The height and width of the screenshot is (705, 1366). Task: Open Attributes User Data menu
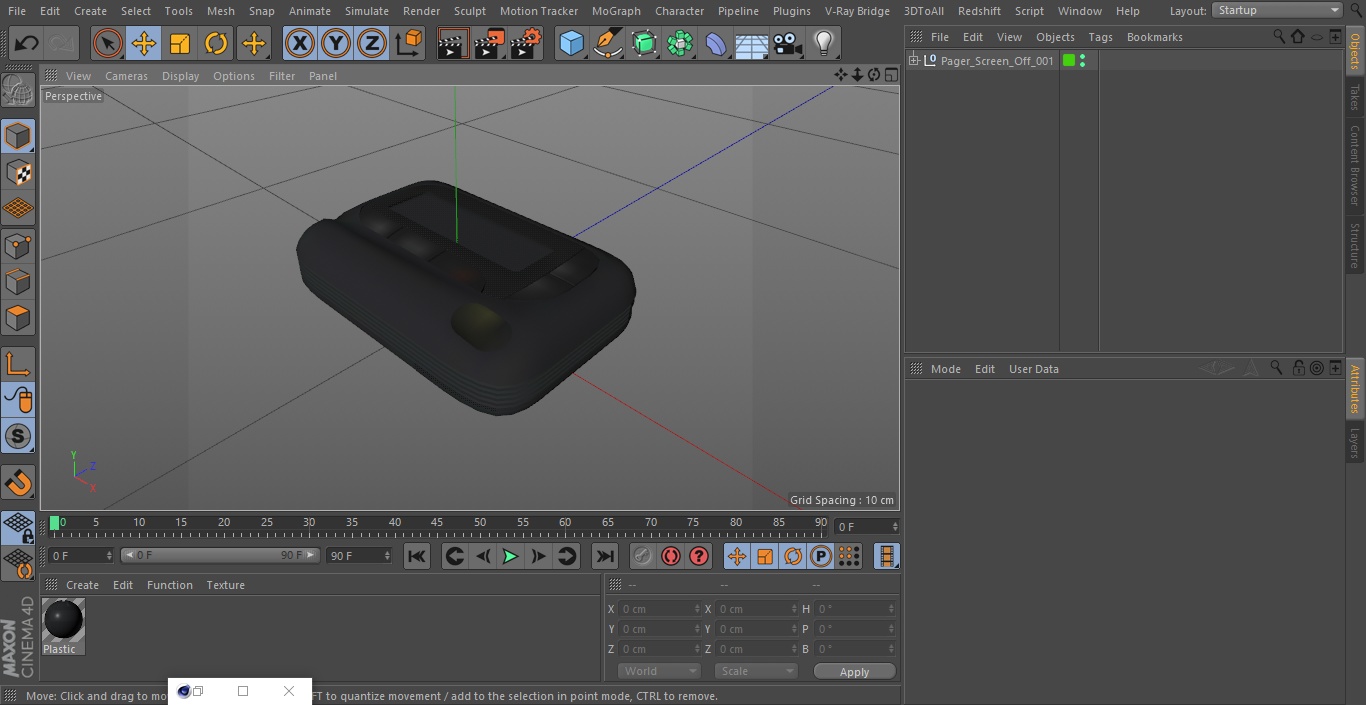point(1033,369)
